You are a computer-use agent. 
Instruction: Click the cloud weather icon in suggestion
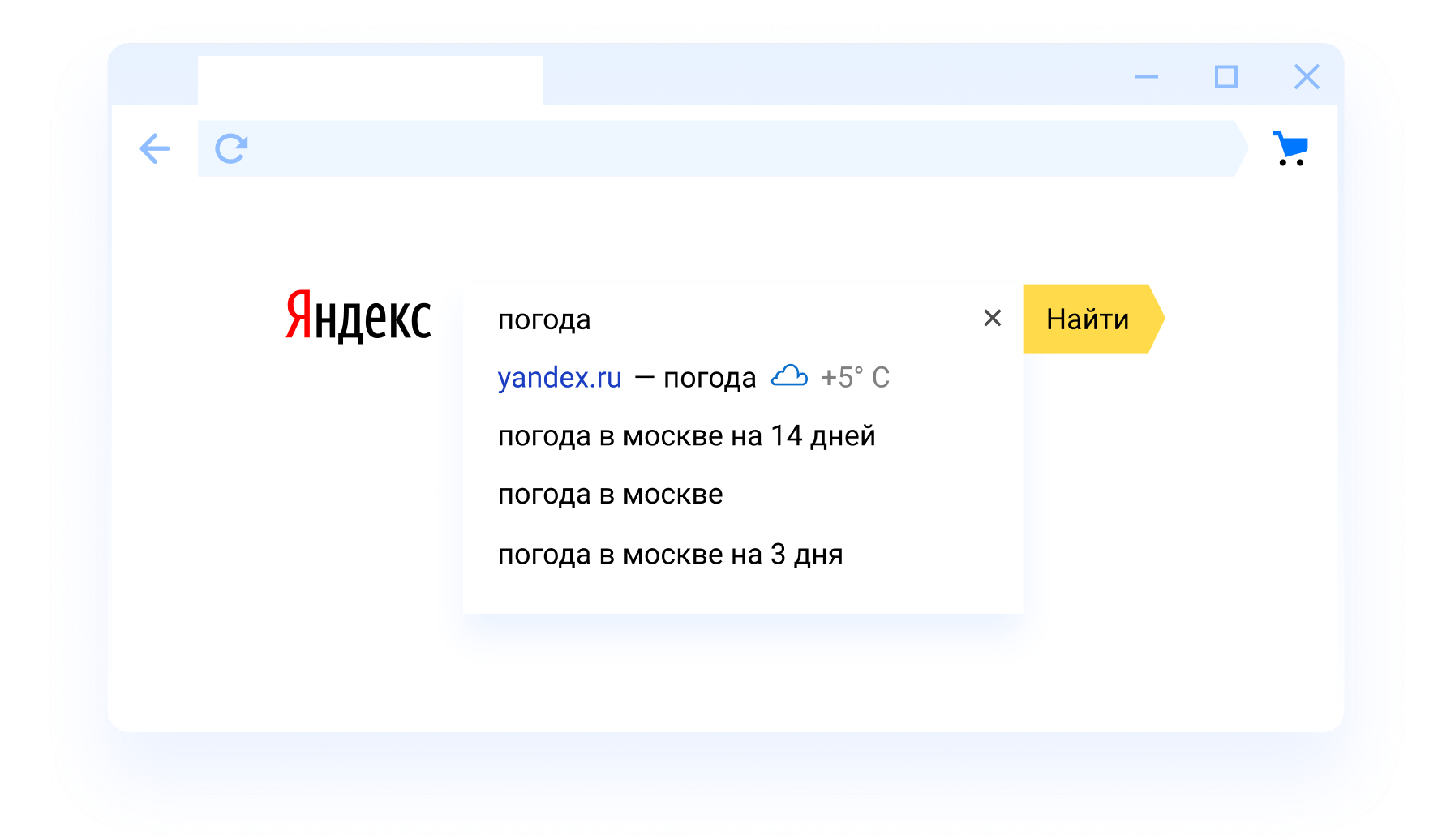788,376
